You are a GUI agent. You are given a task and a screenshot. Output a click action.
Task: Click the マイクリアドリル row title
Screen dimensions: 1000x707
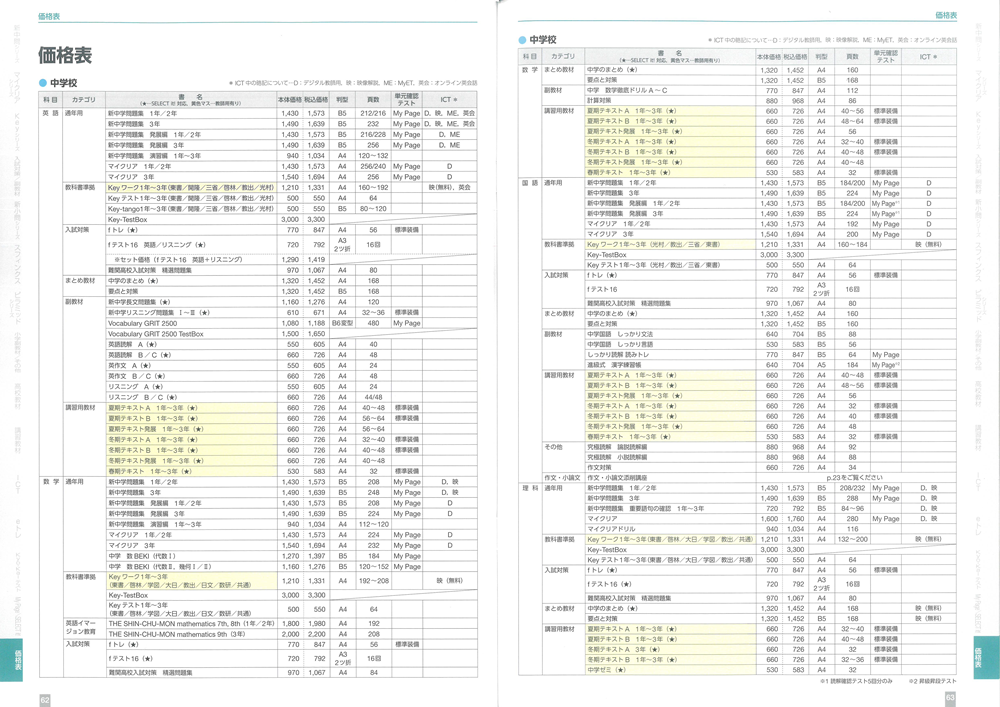coord(611,529)
